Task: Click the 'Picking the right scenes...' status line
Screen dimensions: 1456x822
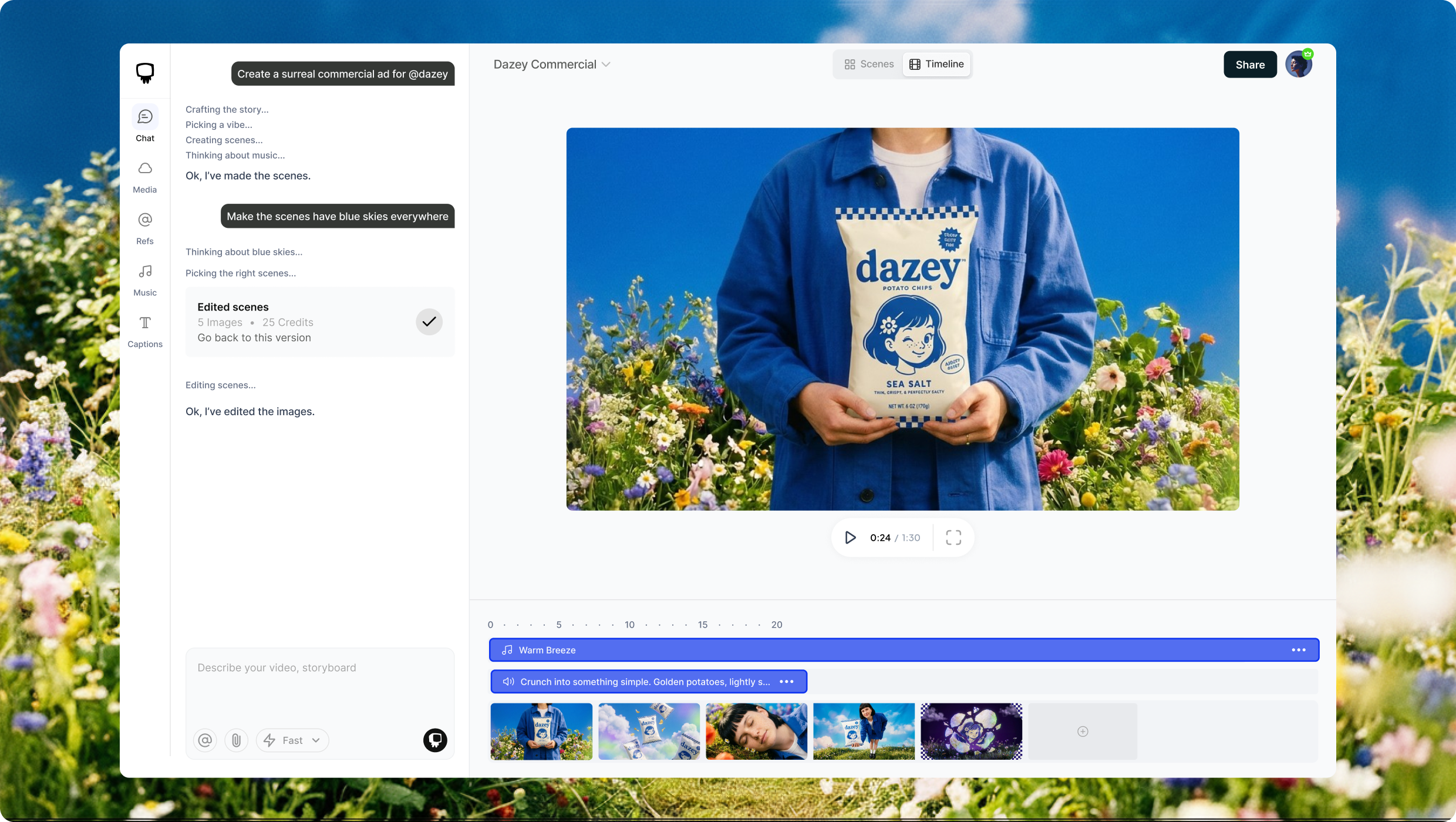Action: [x=241, y=273]
